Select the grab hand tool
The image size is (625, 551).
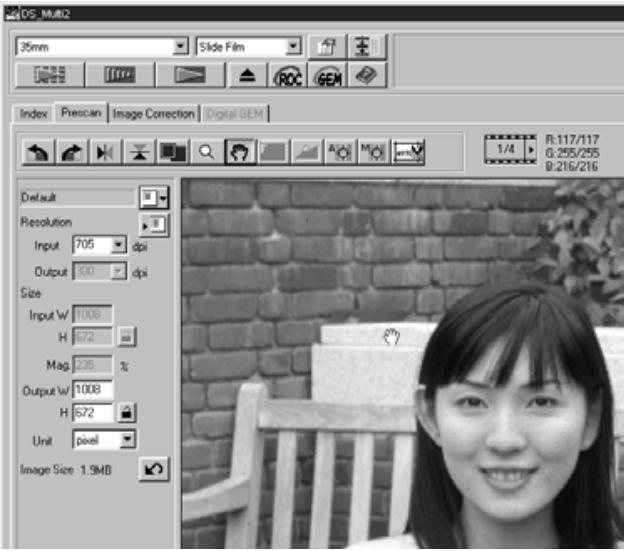pyautogui.click(x=240, y=152)
